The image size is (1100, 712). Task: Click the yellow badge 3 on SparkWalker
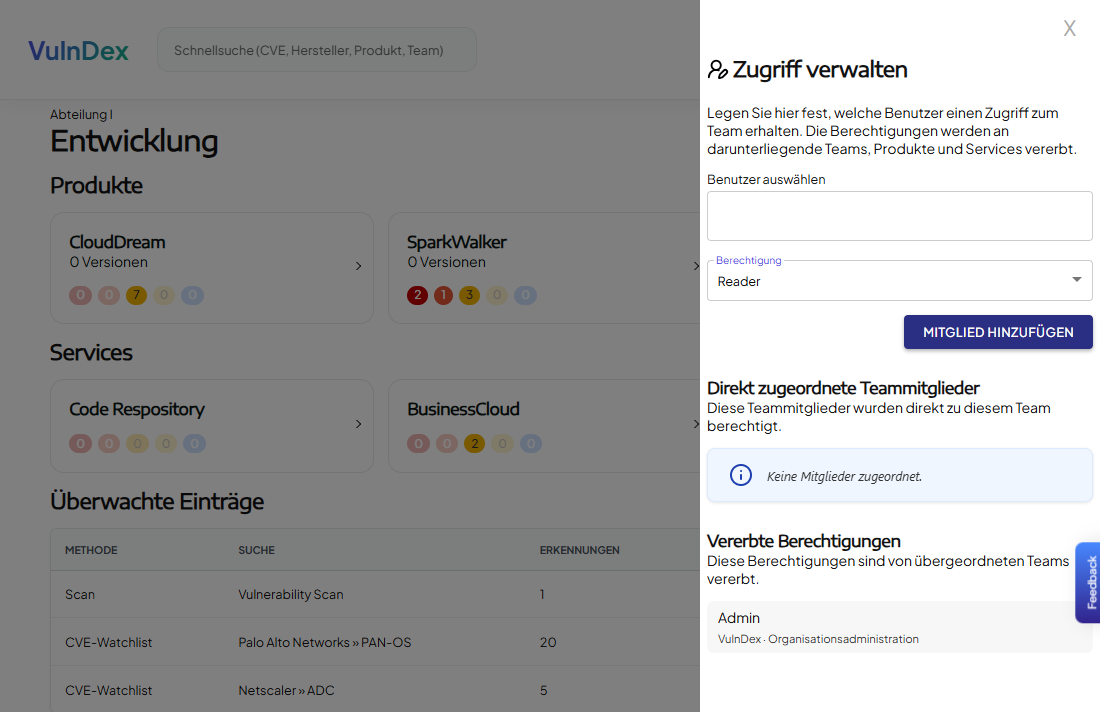pyautogui.click(x=469, y=296)
